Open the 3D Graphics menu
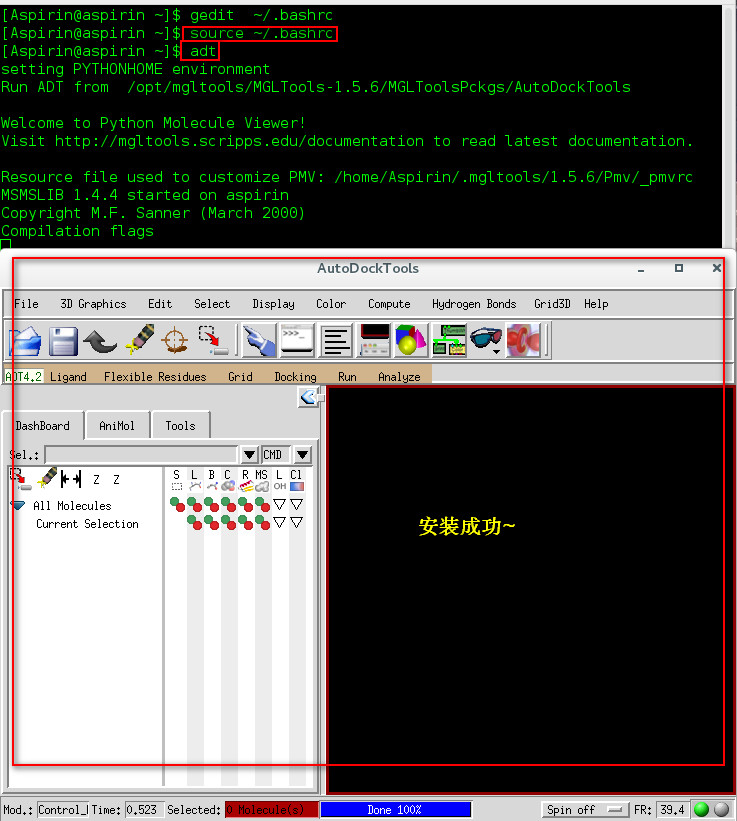This screenshot has width=737, height=821. pyautogui.click(x=94, y=304)
